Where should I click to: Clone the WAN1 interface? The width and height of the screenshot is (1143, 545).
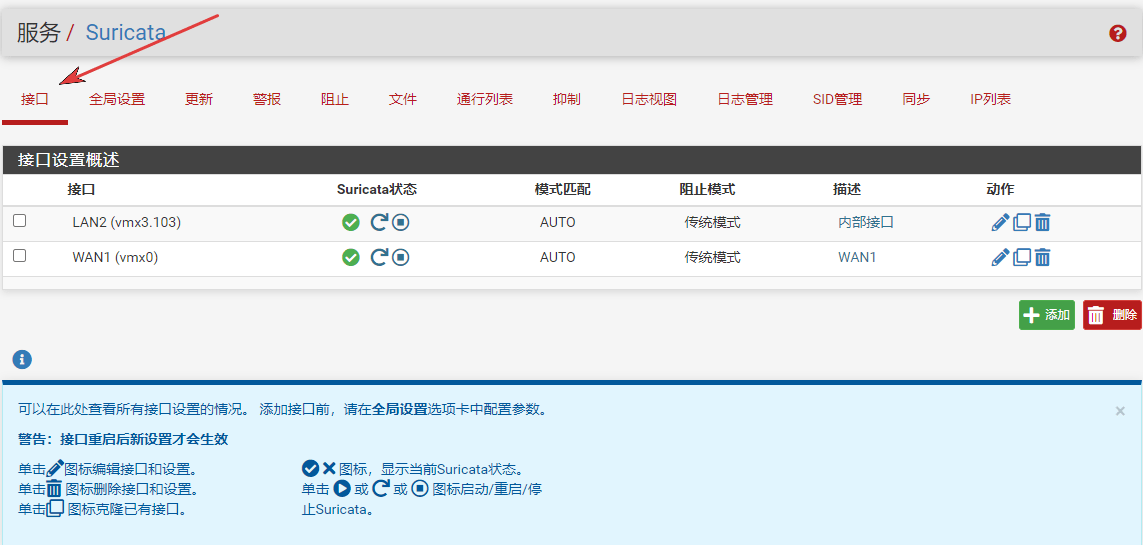1021,257
